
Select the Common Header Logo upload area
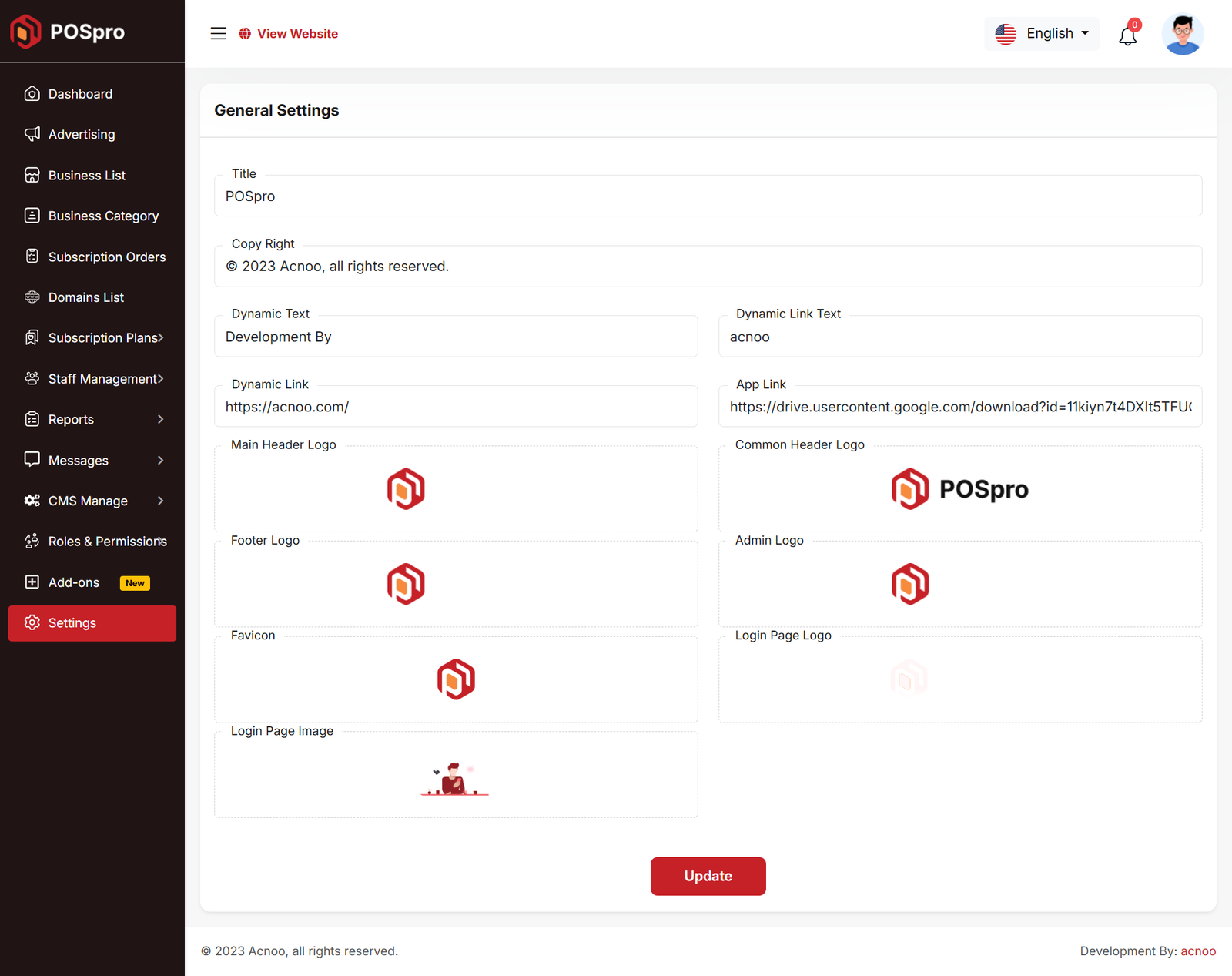pos(959,489)
